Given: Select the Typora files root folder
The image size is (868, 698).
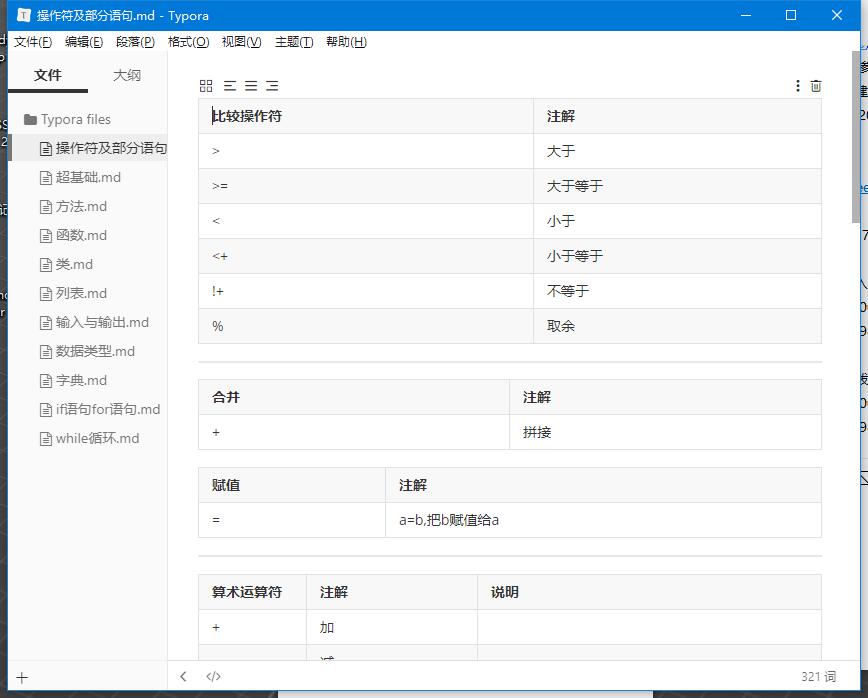Looking at the screenshot, I should (75, 119).
